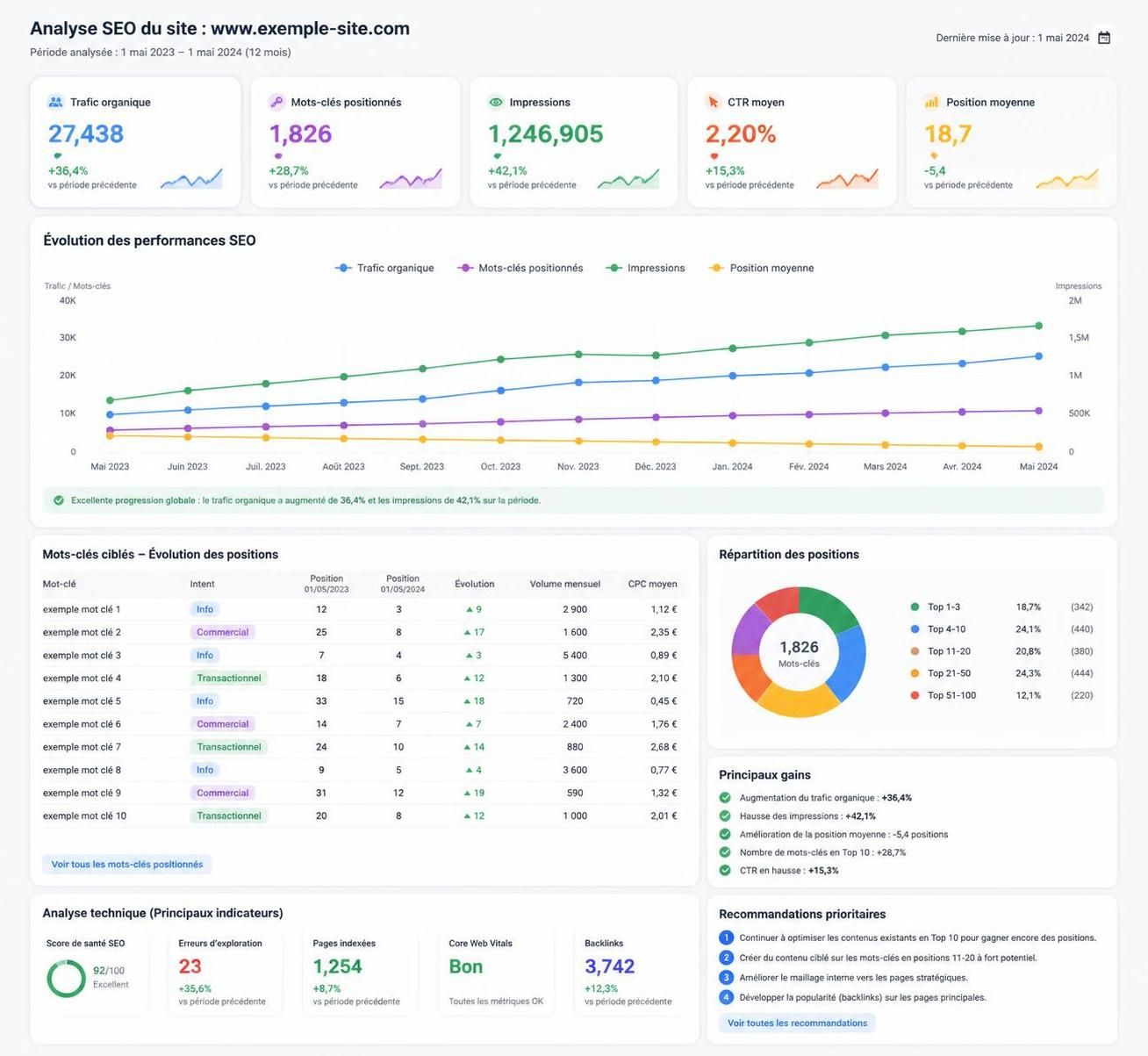Click recommendation number 1 badge
This screenshot has width=1148, height=1056.
coord(726,937)
